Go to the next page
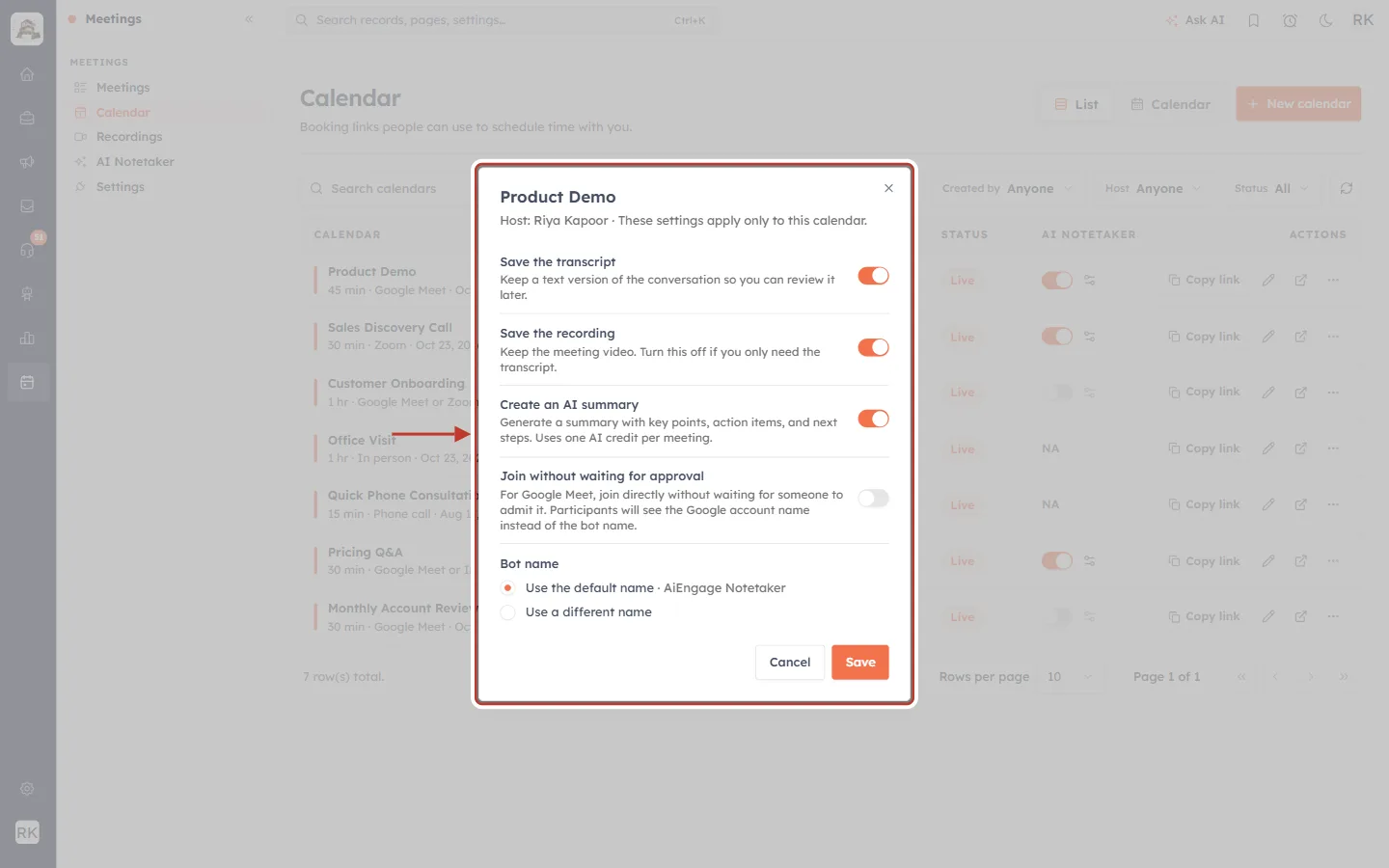This screenshot has height=868, width=1389. (1310, 677)
